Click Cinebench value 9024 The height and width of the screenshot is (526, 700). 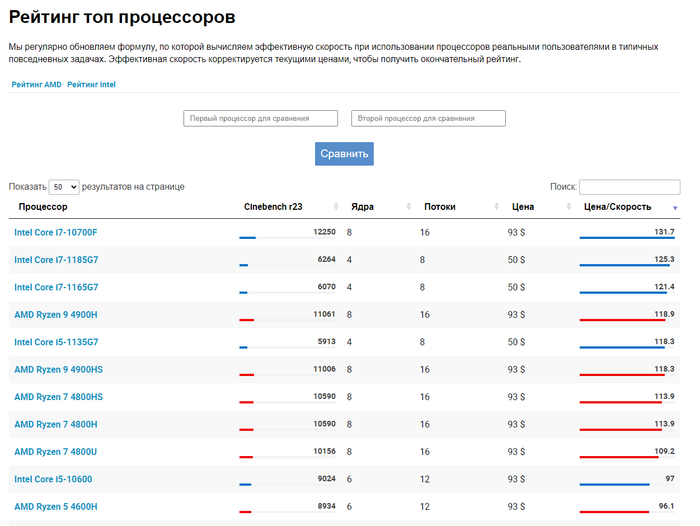(326, 478)
